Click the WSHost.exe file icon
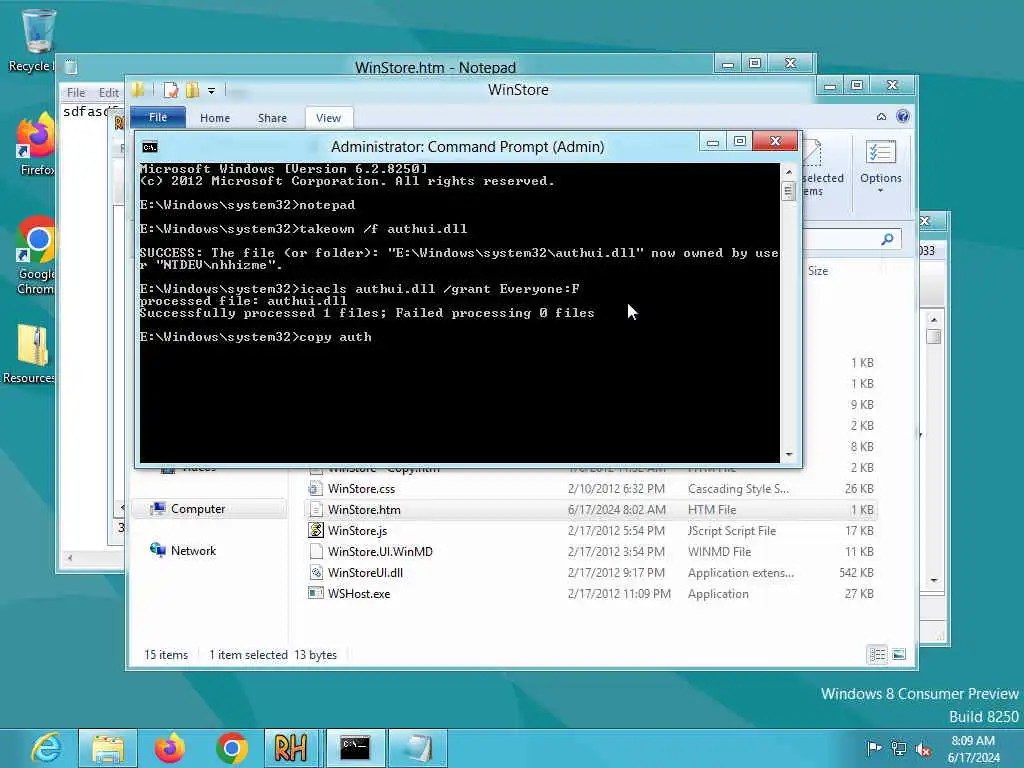Viewport: 1024px width, 768px height. pyautogui.click(x=316, y=593)
